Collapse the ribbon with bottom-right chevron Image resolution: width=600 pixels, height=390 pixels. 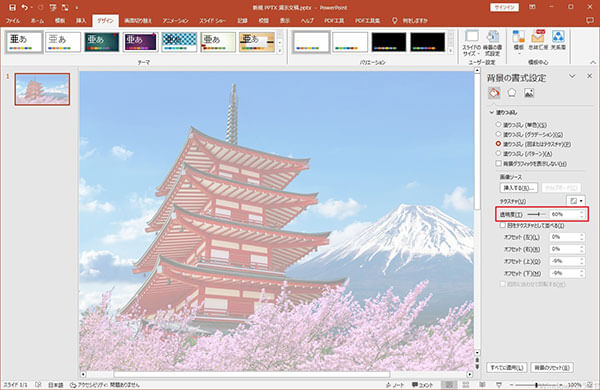coord(593,62)
